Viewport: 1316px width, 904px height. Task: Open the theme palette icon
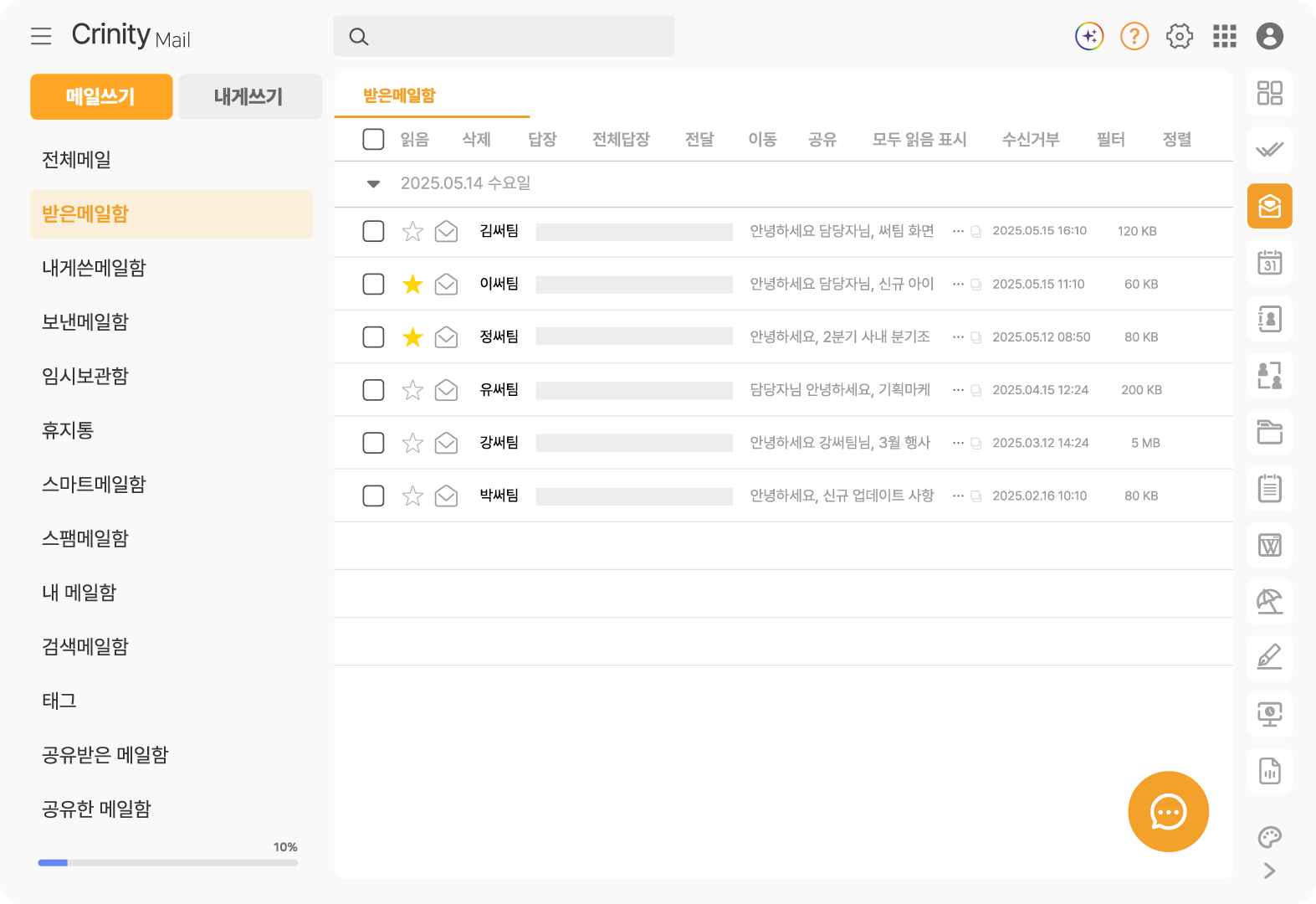pos(1270,837)
